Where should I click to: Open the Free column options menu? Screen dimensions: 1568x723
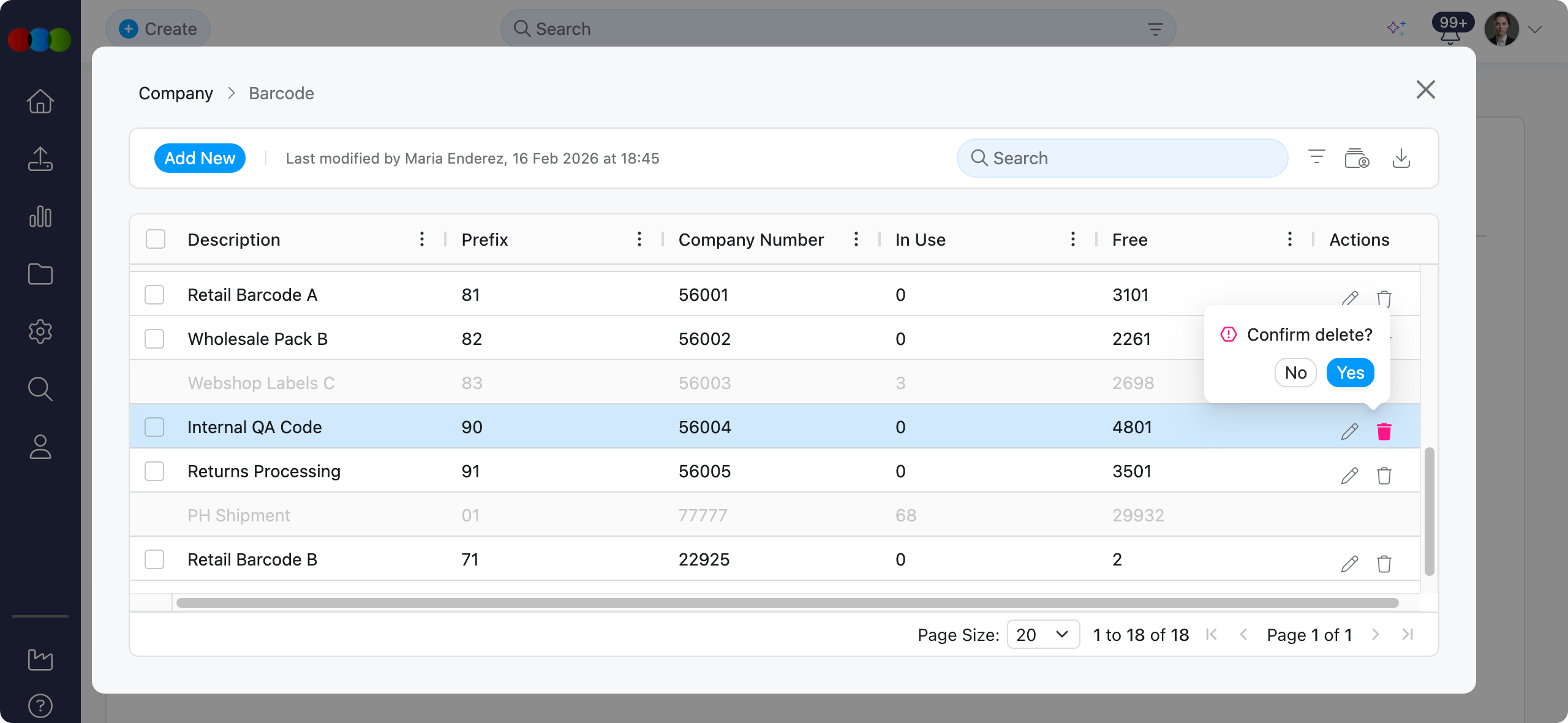point(1289,239)
